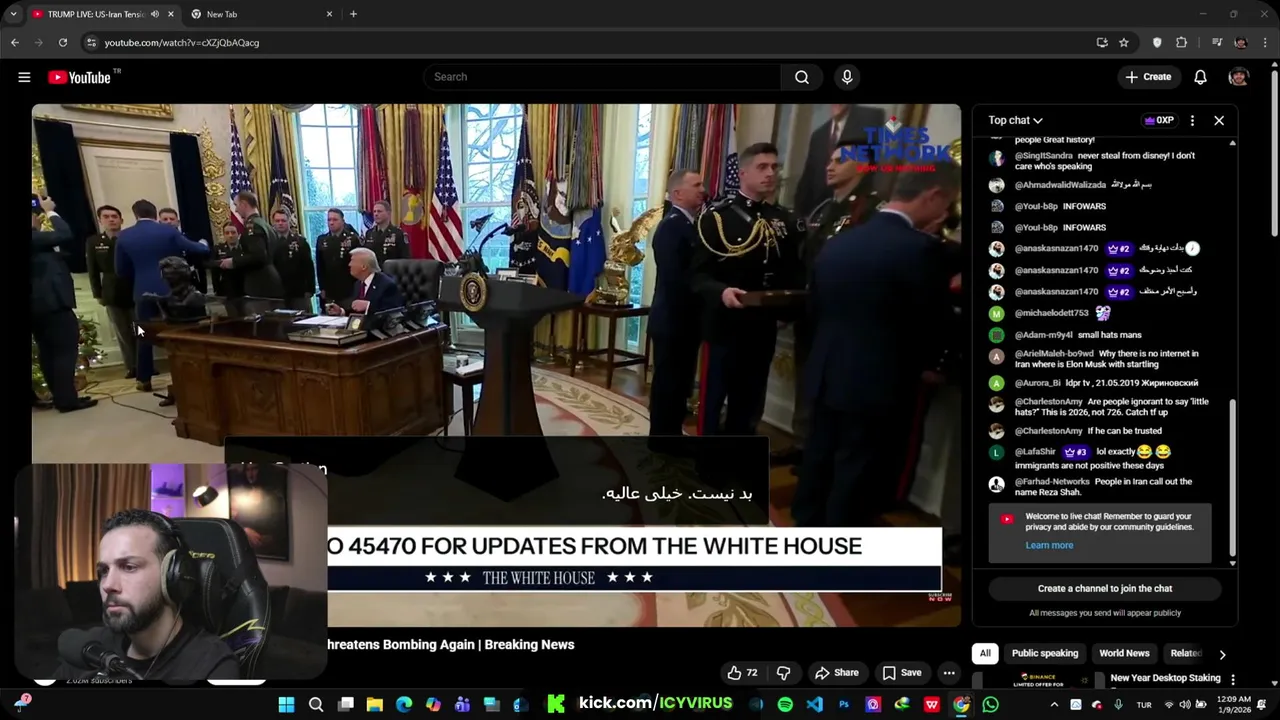Select the Public speaking chip
This screenshot has width=1280, height=720.
(1045, 653)
